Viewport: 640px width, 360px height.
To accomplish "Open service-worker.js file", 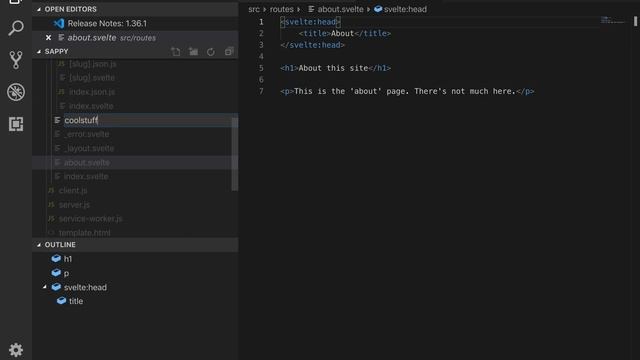I will point(91,219).
